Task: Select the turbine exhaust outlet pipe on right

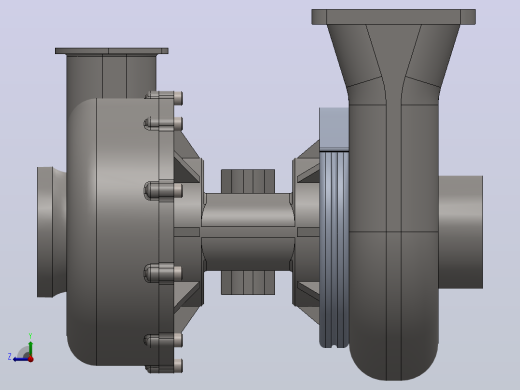Action: pos(461,232)
